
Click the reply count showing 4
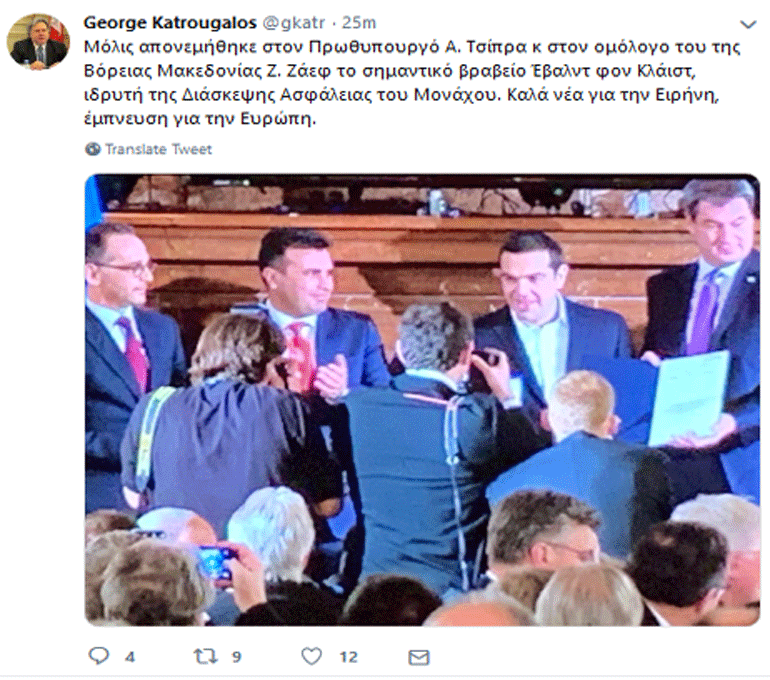[x=130, y=657]
